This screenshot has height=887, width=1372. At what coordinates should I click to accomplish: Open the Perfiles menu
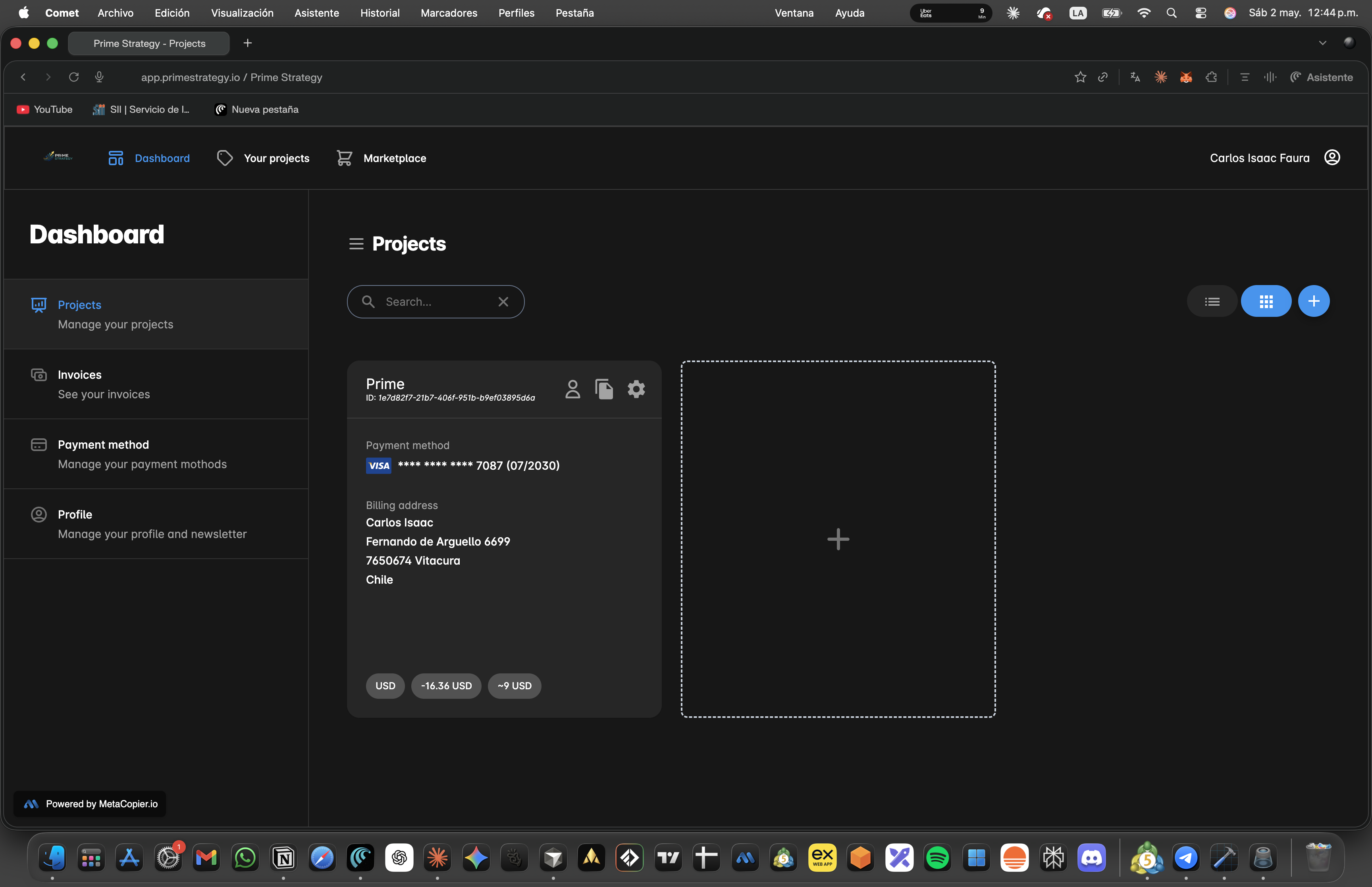pos(516,13)
